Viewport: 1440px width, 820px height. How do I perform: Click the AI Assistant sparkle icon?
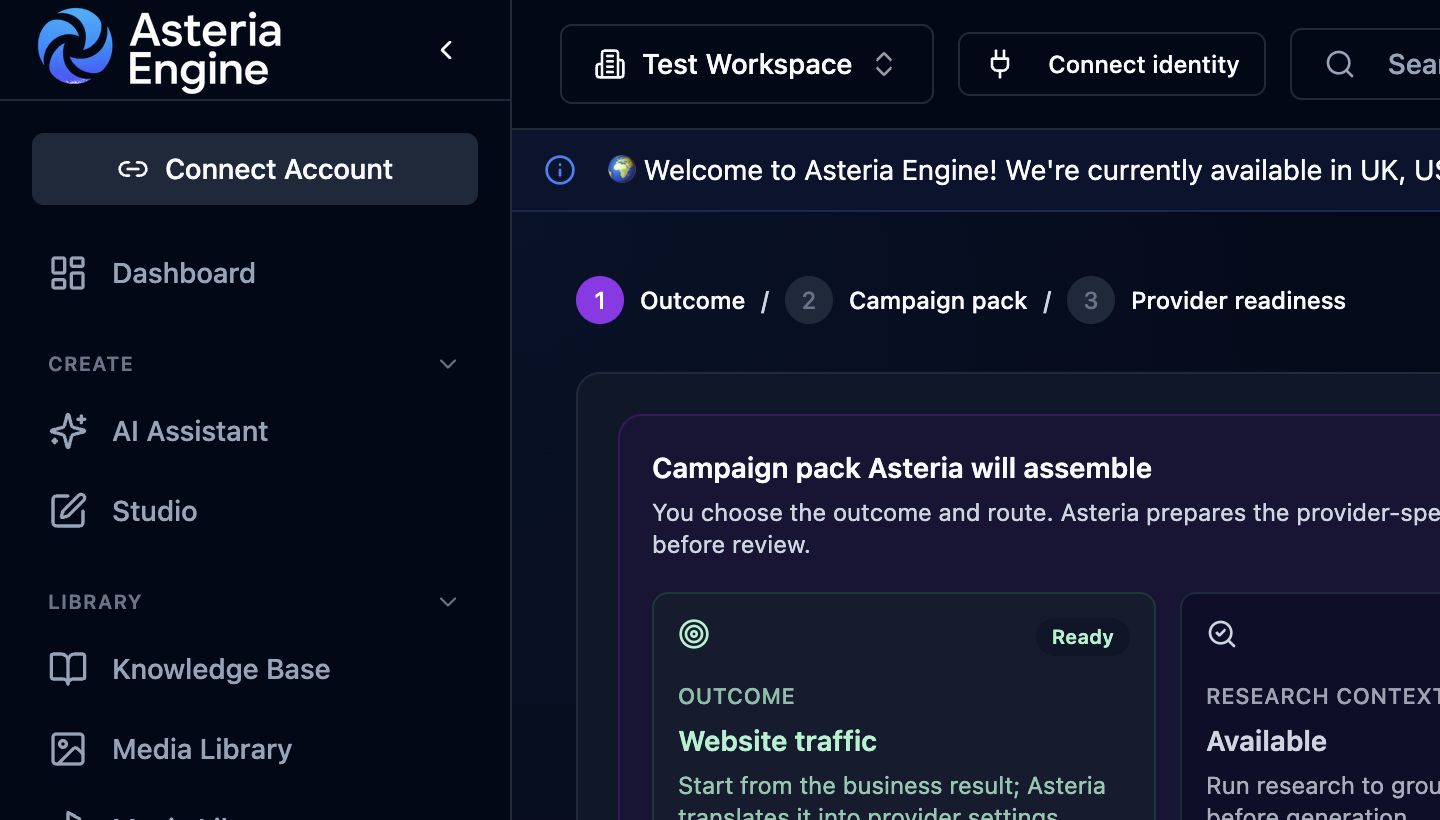(x=68, y=431)
